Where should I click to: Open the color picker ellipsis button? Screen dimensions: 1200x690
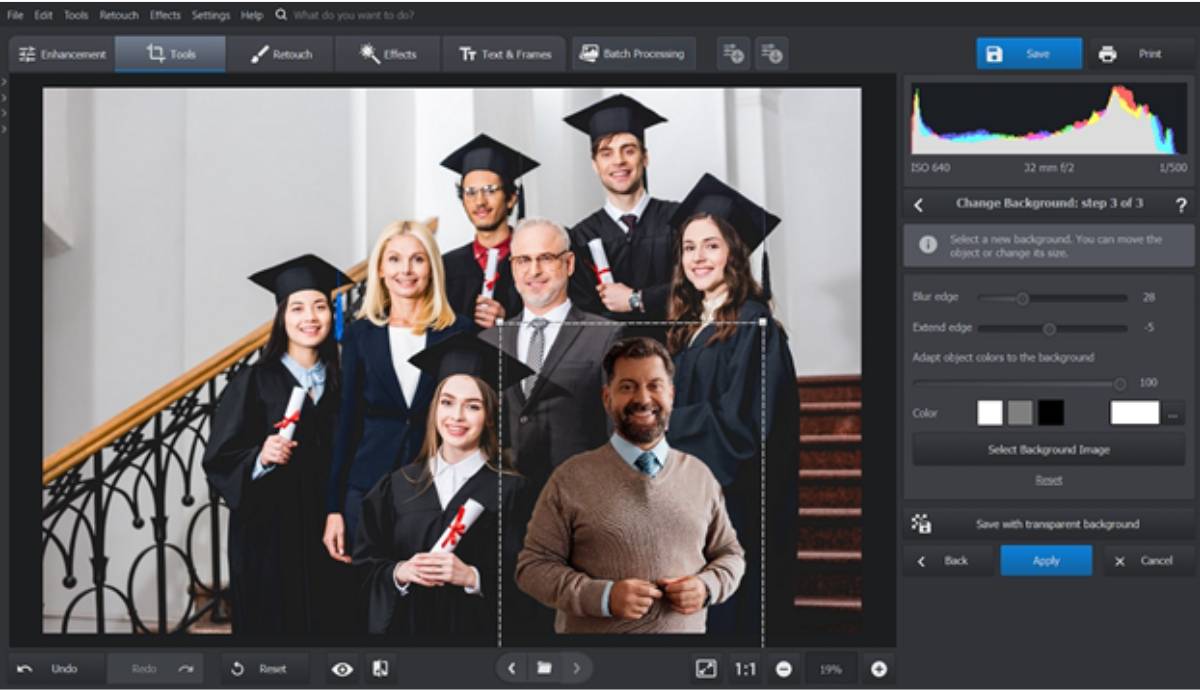[1173, 412]
